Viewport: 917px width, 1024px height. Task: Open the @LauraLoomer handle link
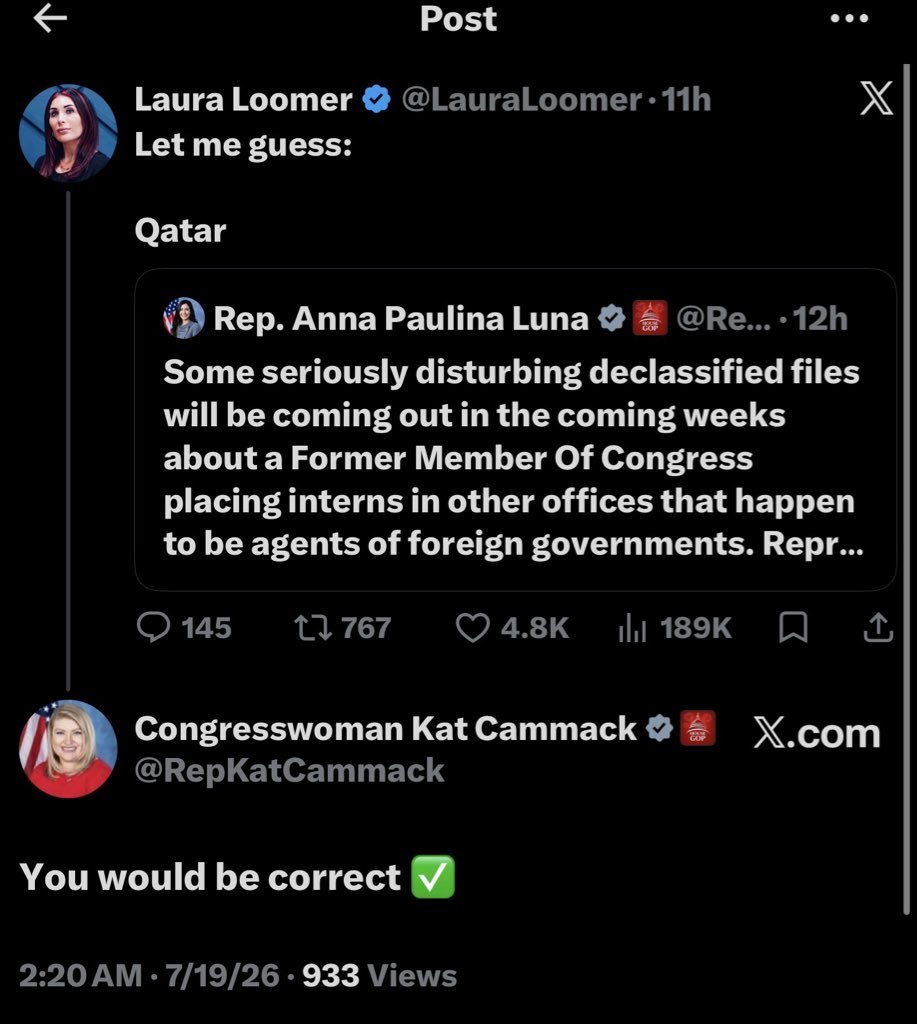click(x=521, y=100)
